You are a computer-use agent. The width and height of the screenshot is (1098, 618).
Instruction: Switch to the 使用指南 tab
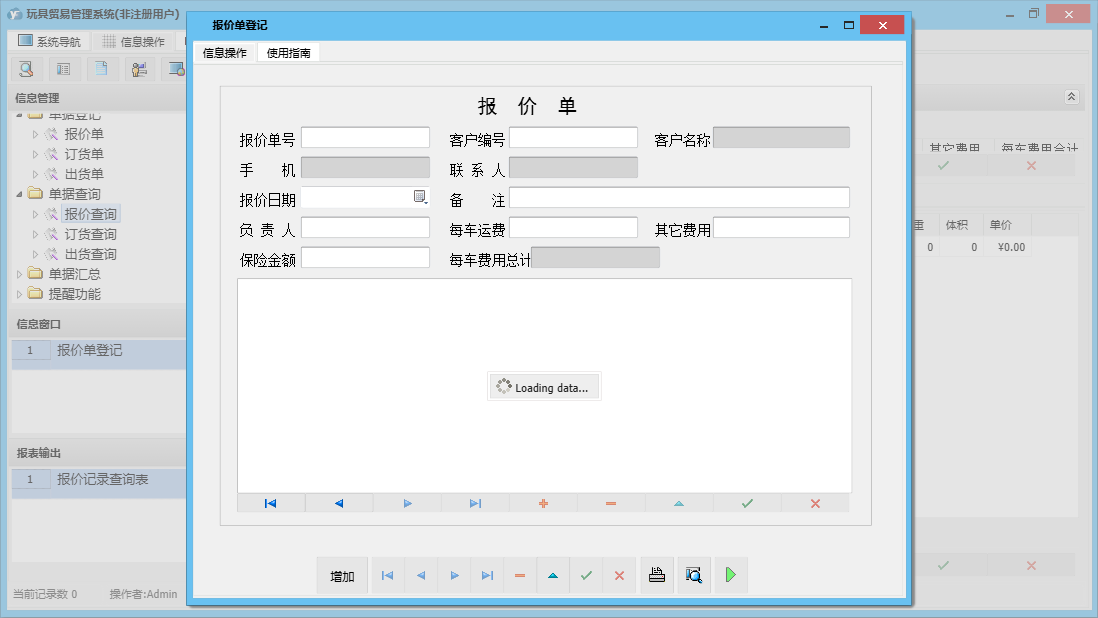coord(290,52)
